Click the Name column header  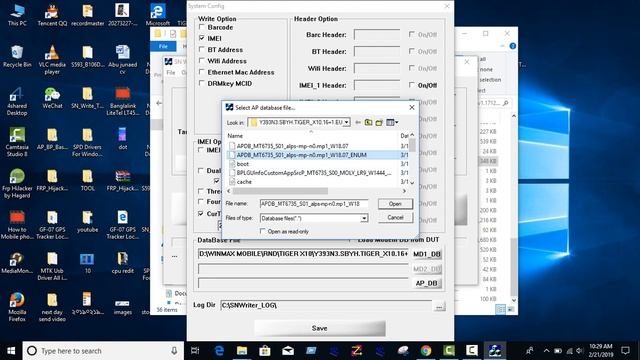pyautogui.click(x=235, y=136)
